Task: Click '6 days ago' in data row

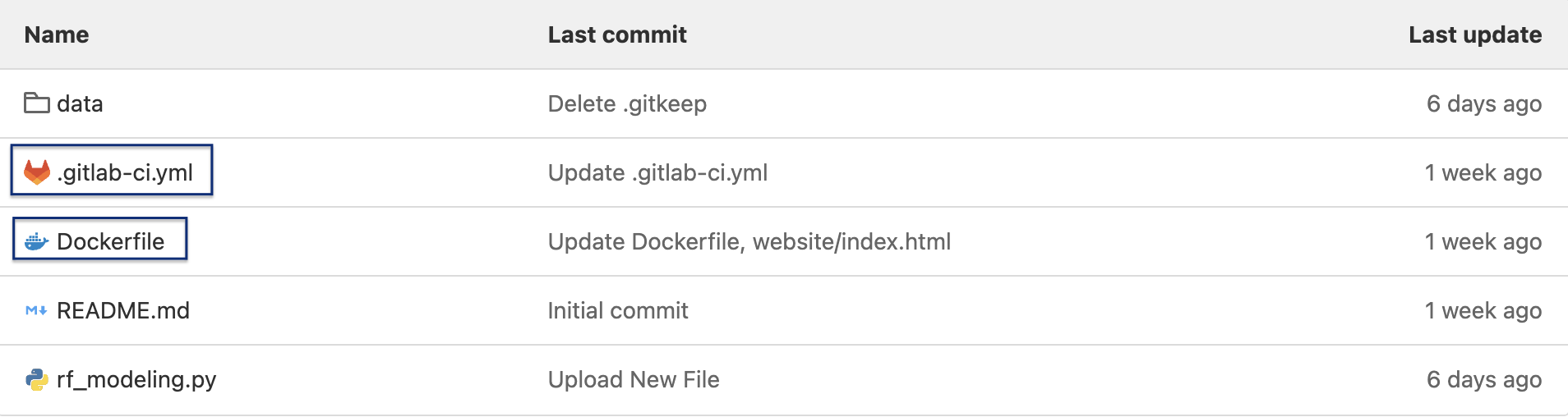Action: pos(1484,103)
